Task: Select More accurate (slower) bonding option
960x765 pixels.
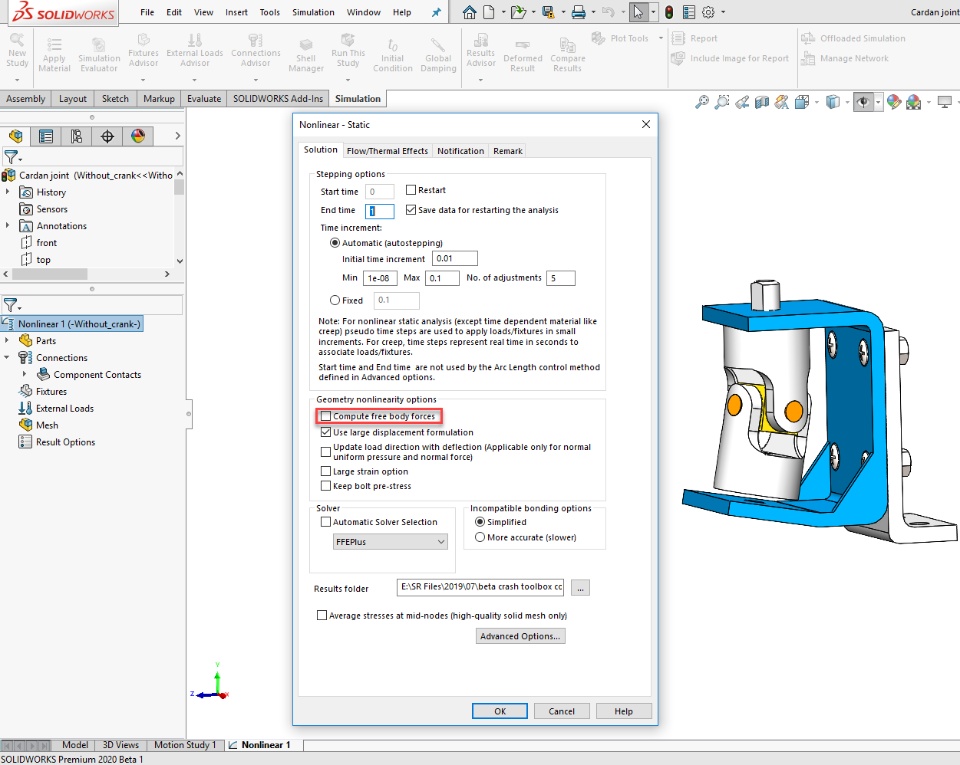Action: [x=480, y=537]
